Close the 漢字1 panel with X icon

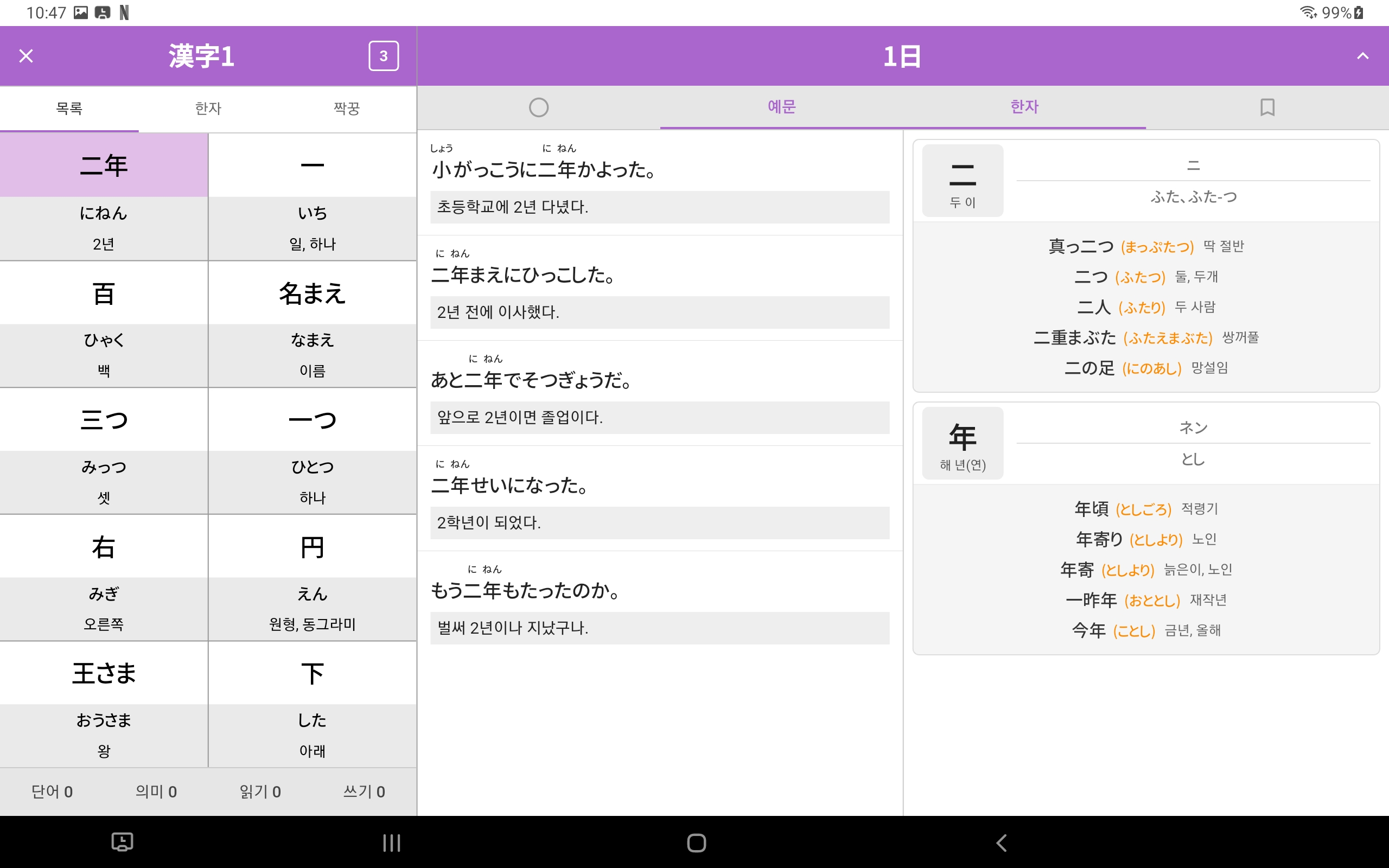26,56
